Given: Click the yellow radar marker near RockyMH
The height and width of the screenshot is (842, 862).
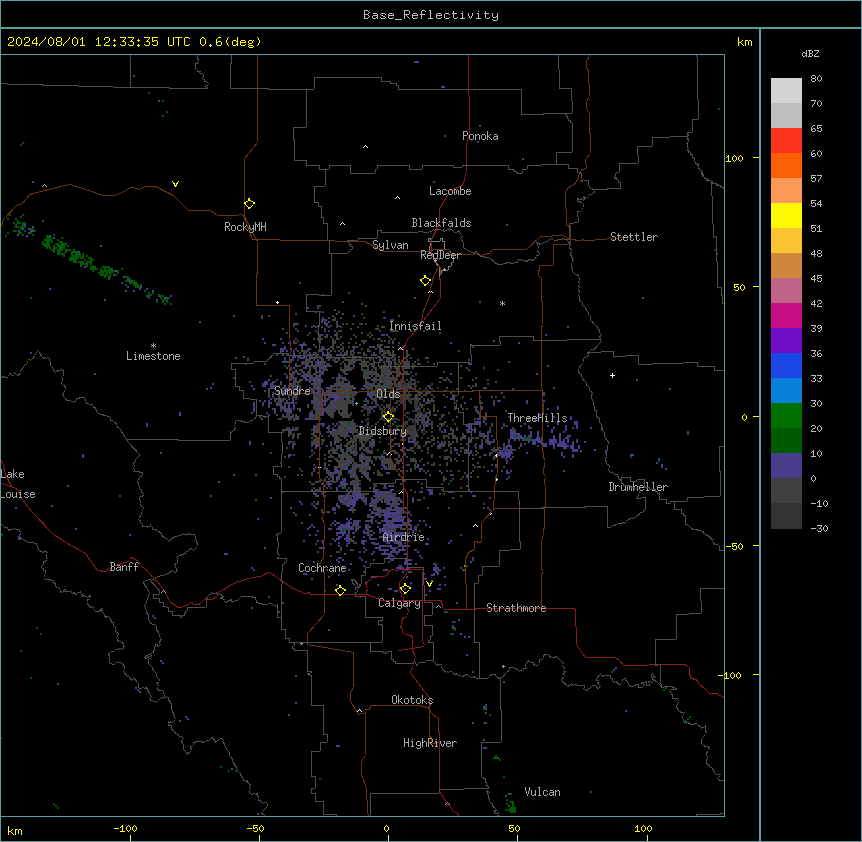Looking at the screenshot, I should (x=249, y=204).
